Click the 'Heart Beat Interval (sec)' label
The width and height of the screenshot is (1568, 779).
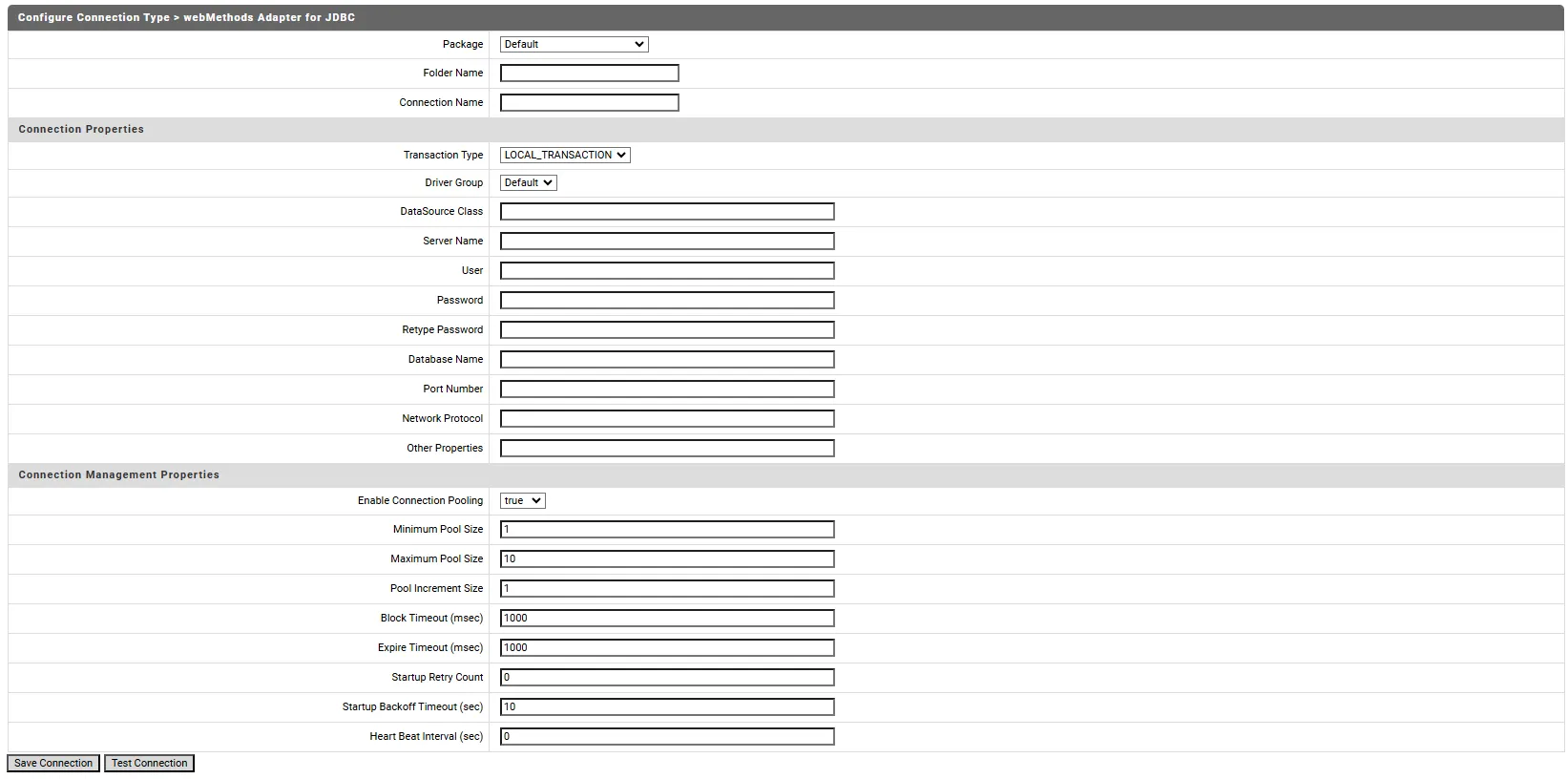pos(426,736)
